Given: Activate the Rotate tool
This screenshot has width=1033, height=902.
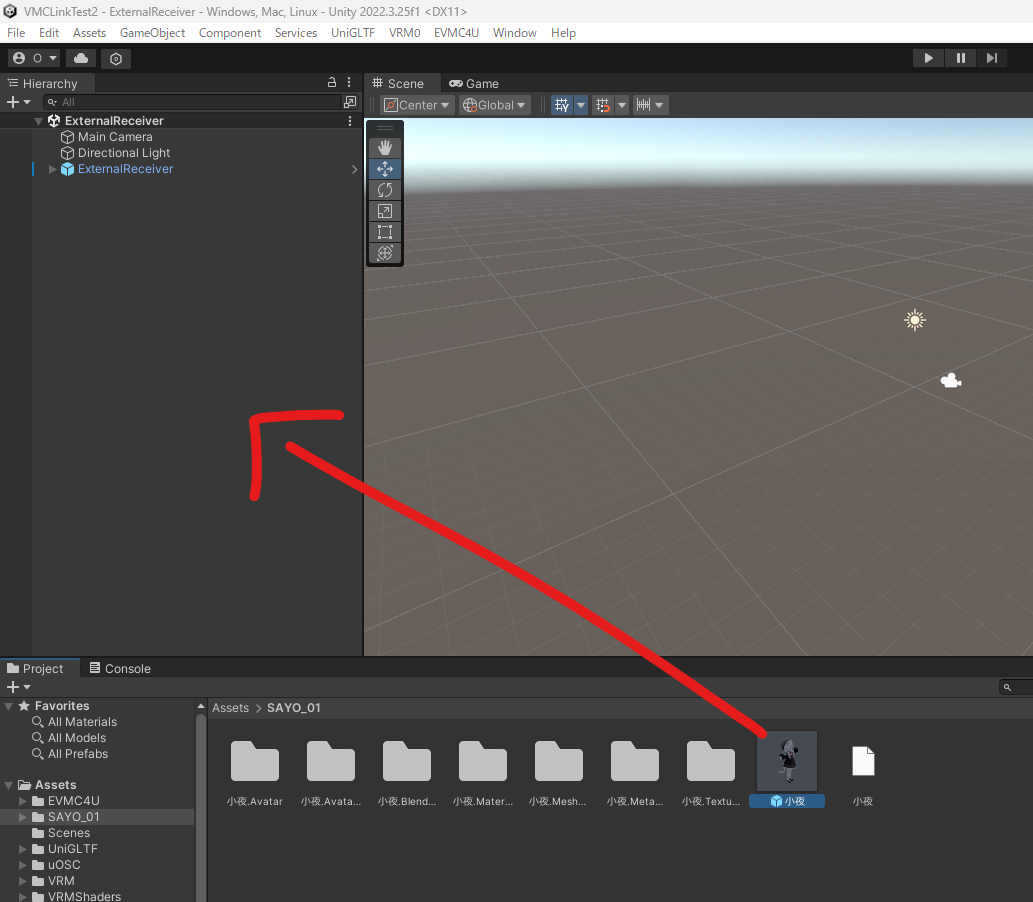Looking at the screenshot, I should click(385, 190).
